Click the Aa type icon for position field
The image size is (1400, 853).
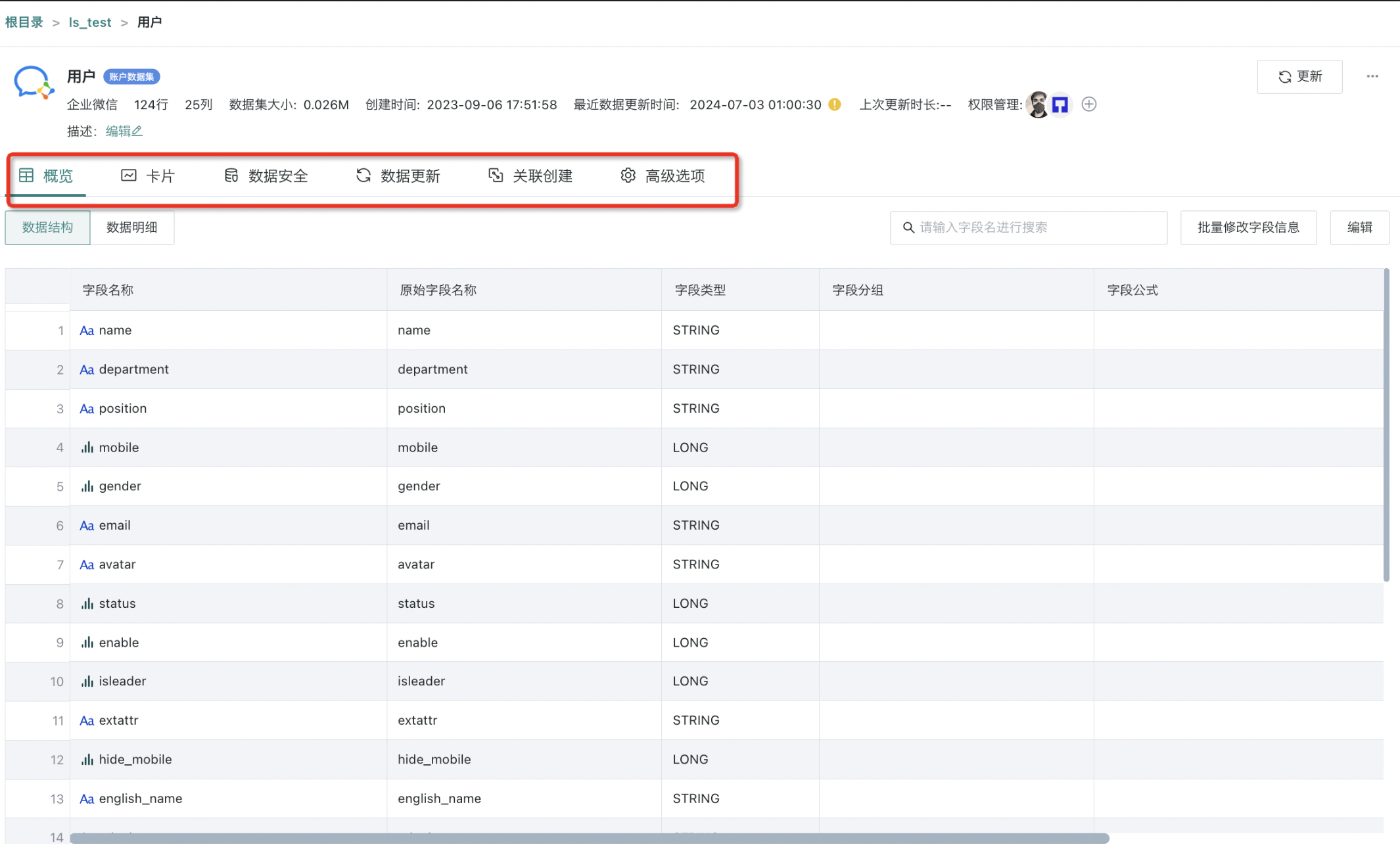coord(87,409)
